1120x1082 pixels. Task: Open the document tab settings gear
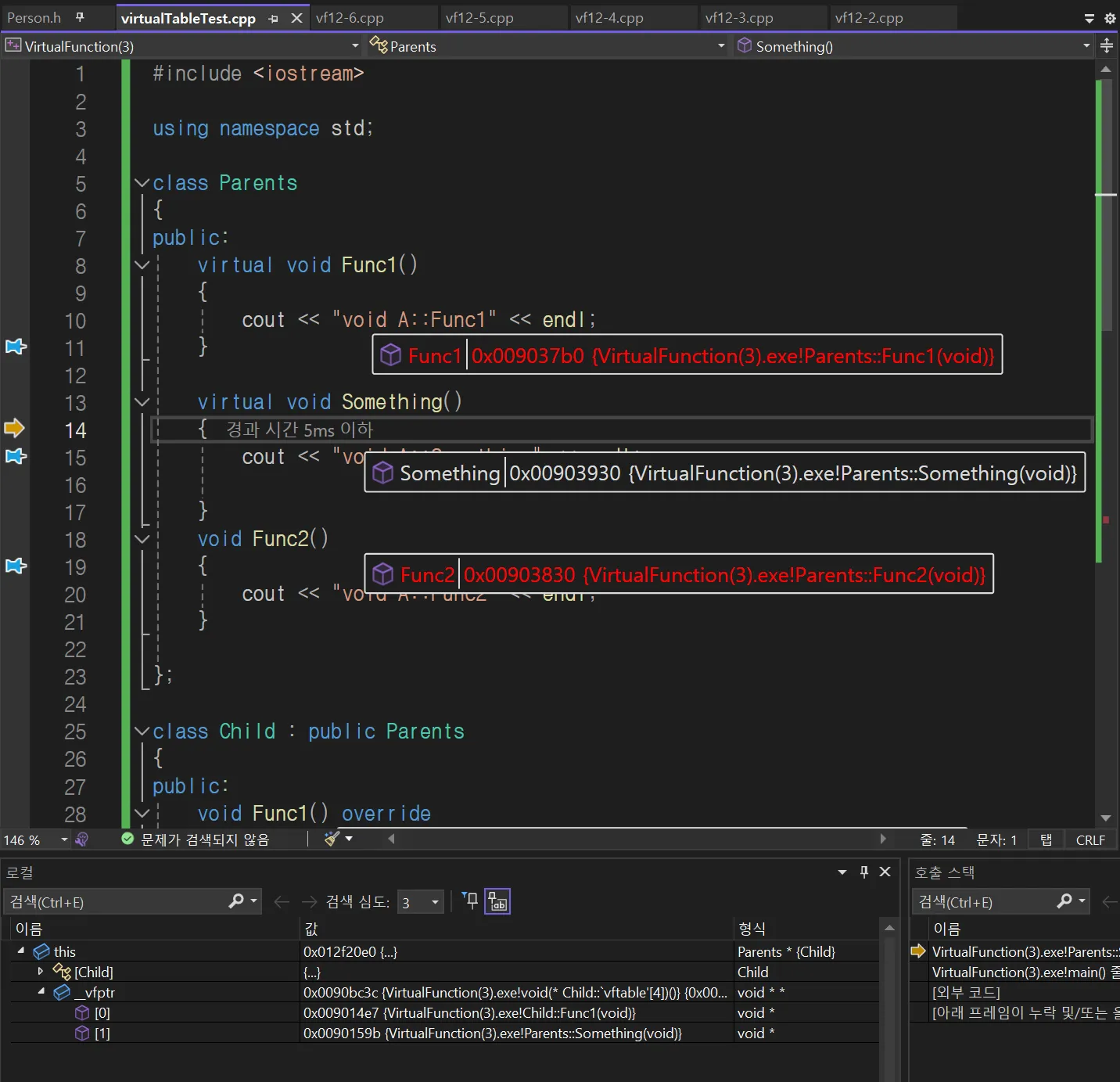pos(1109,18)
